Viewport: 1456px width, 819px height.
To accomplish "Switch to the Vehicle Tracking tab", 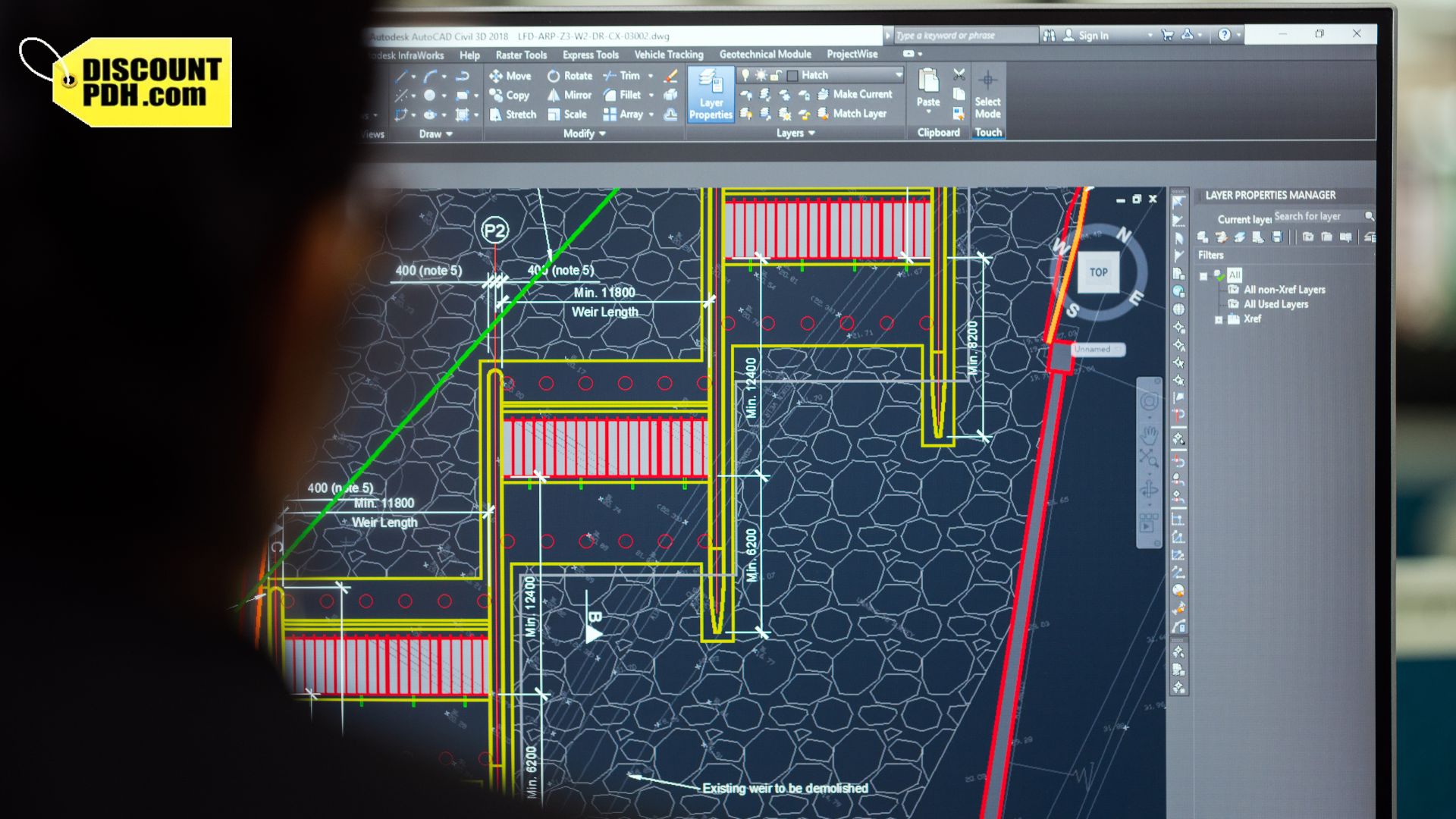I will click(x=669, y=55).
